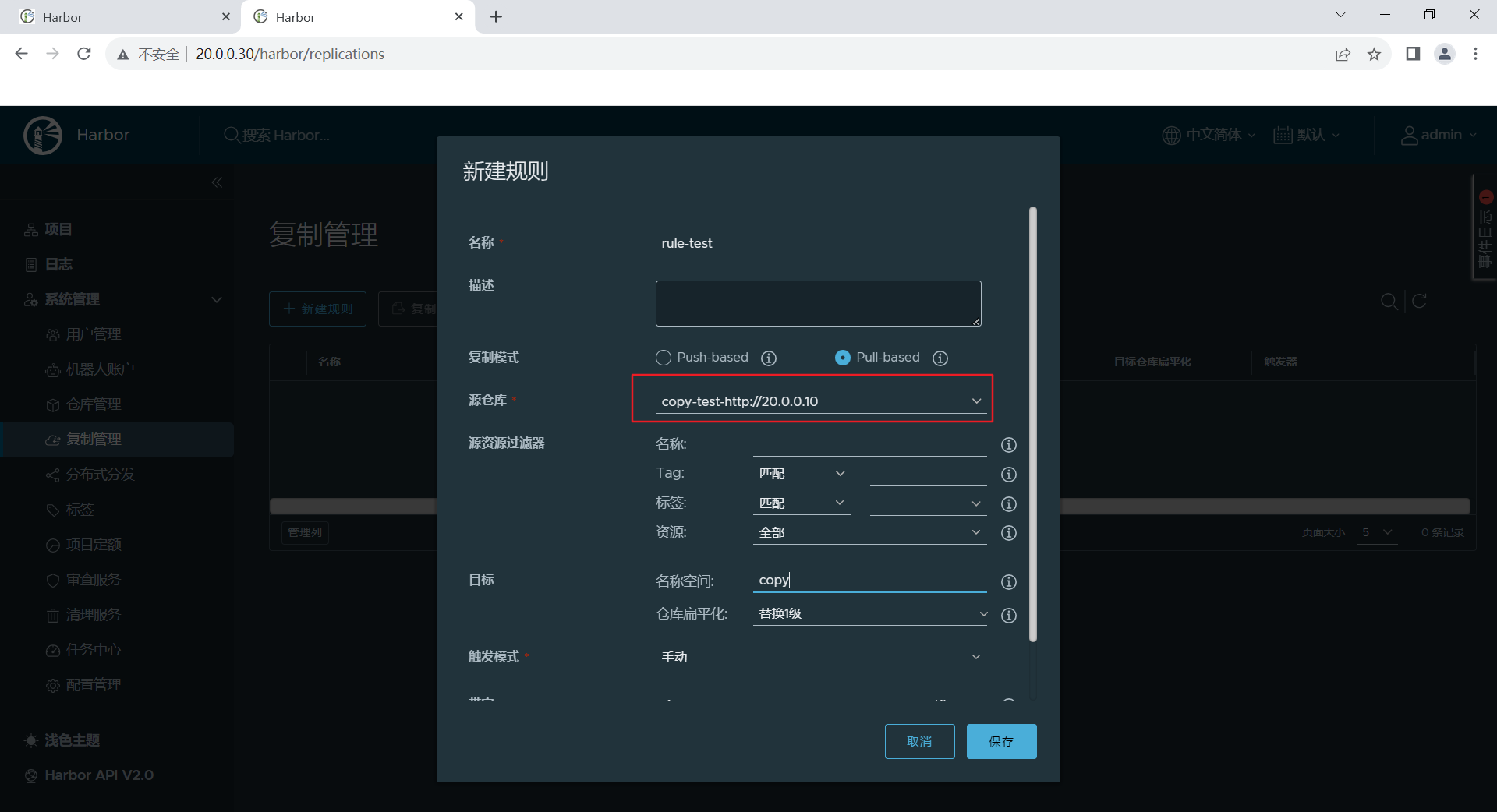Open the 触发模式 手动 dropdown
This screenshot has height=812, width=1497.
click(821, 657)
